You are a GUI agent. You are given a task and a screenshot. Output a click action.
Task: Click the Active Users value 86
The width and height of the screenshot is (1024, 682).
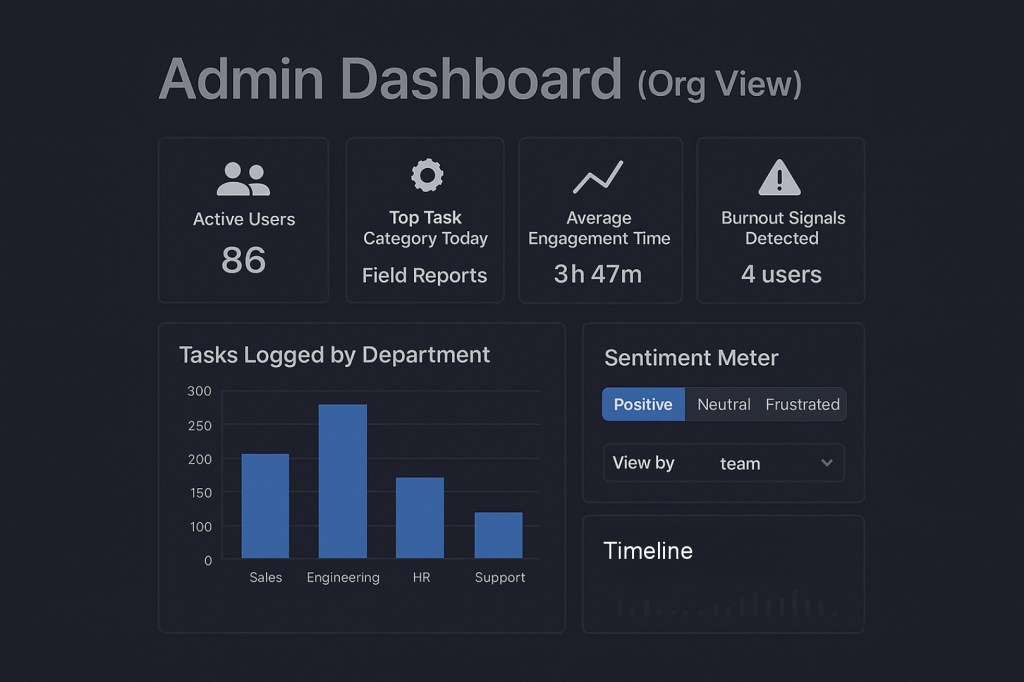[x=243, y=260]
